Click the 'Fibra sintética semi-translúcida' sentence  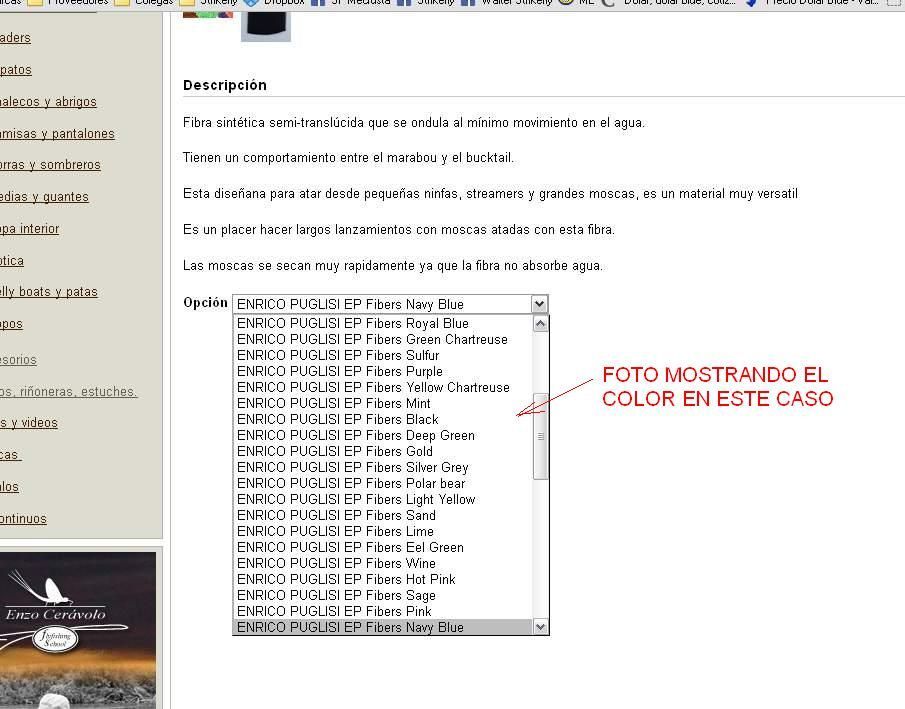point(414,122)
